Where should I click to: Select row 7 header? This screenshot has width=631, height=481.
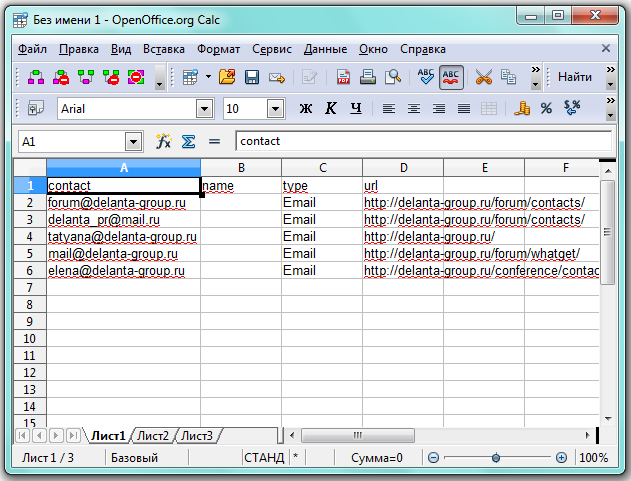30,287
